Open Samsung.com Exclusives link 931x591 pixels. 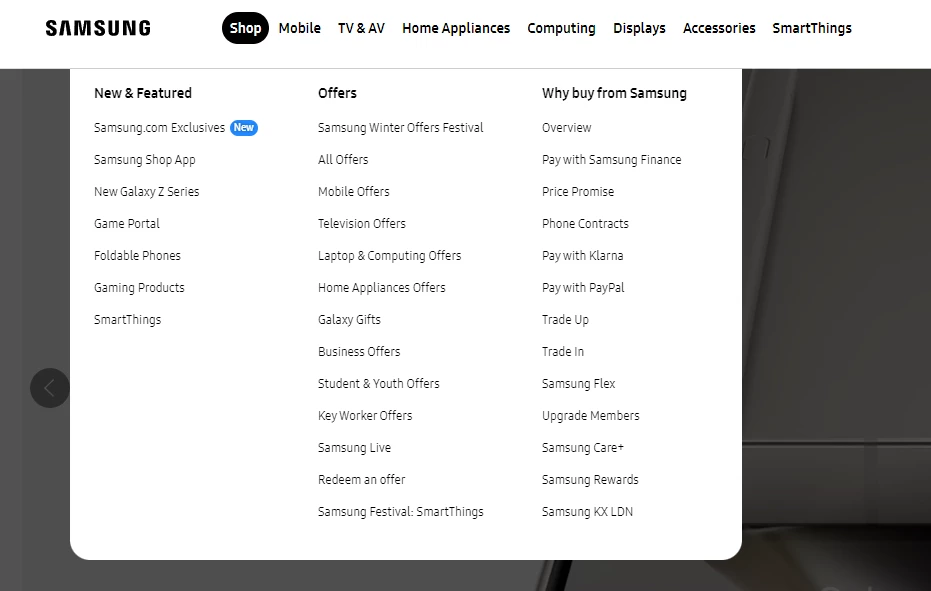tap(159, 128)
